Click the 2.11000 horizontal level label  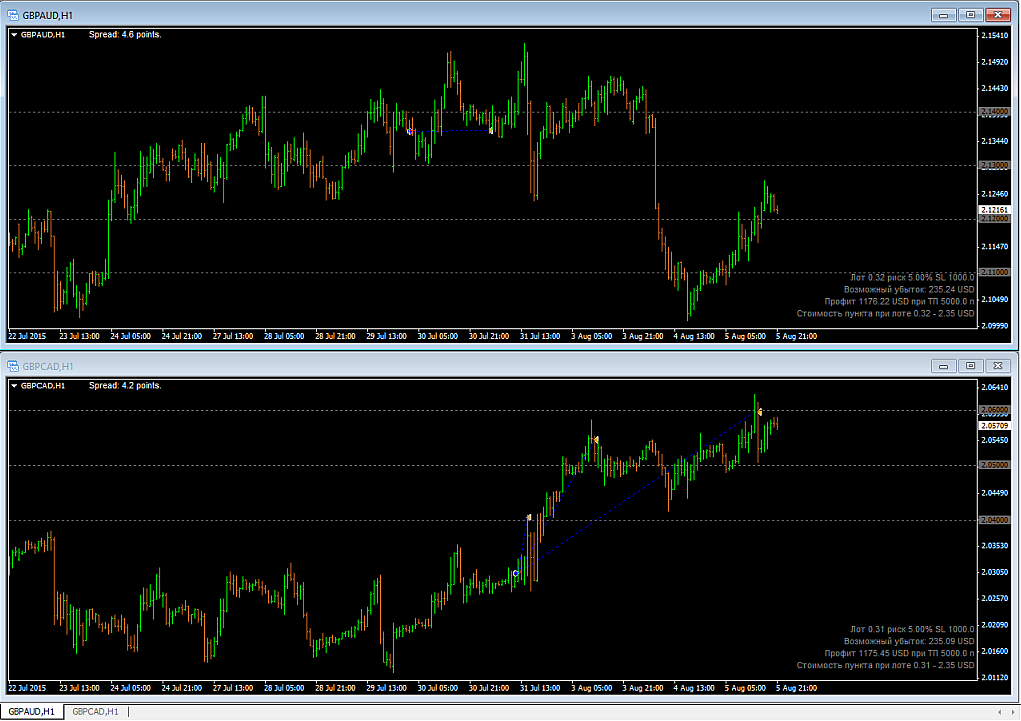[x=994, y=272]
